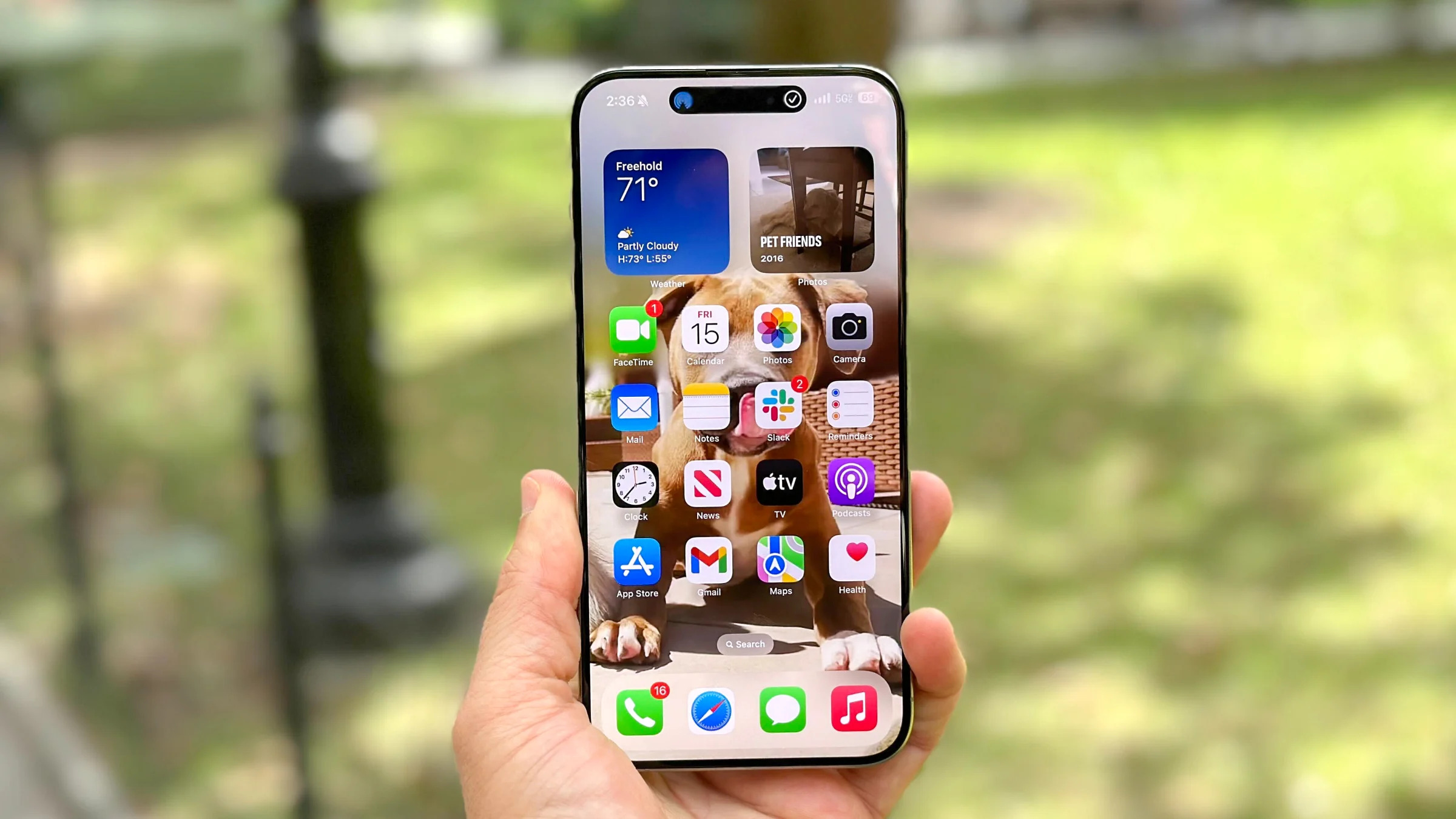Open Slack messaging app

(x=779, y=407)
